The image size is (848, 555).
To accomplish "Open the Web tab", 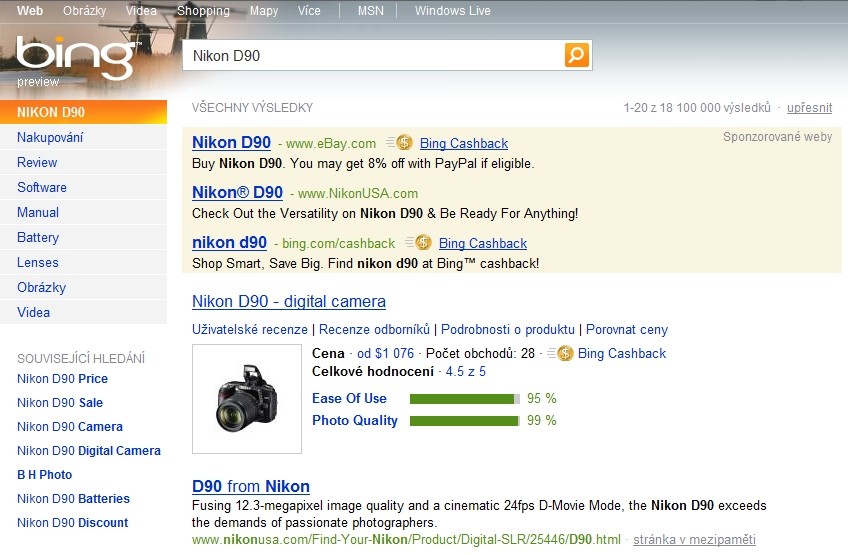I will tap(30, 10).
